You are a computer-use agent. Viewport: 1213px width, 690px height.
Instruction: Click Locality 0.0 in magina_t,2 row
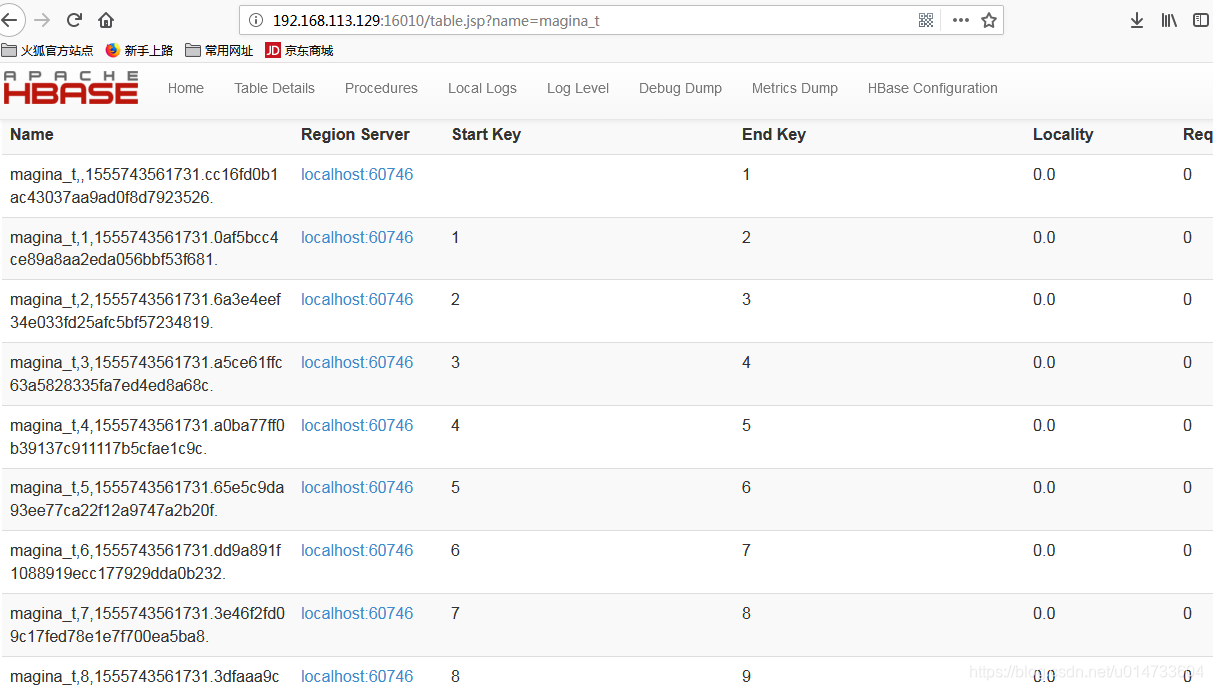1044,299
